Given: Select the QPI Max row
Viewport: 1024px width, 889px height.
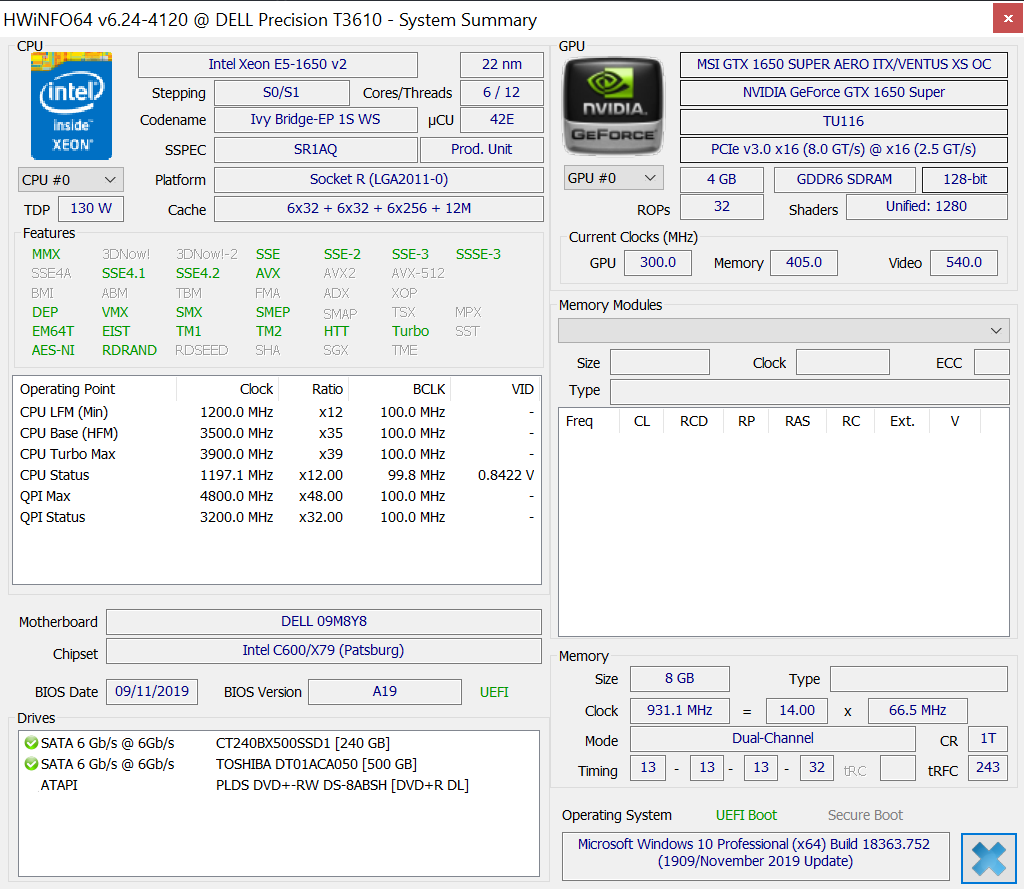Looking at the screenshot, I should [x=277, y=496].
